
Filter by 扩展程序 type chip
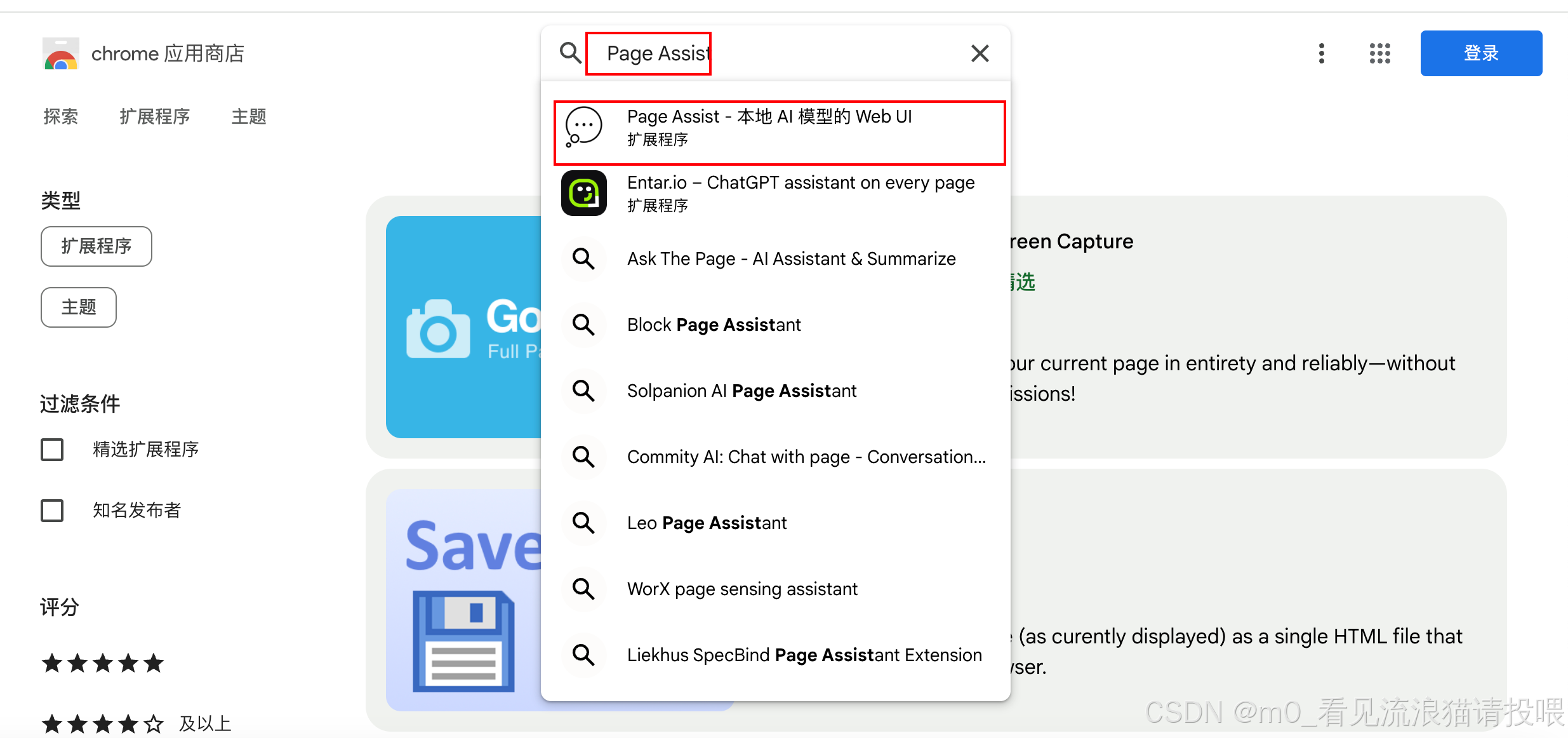click(96, 246)
